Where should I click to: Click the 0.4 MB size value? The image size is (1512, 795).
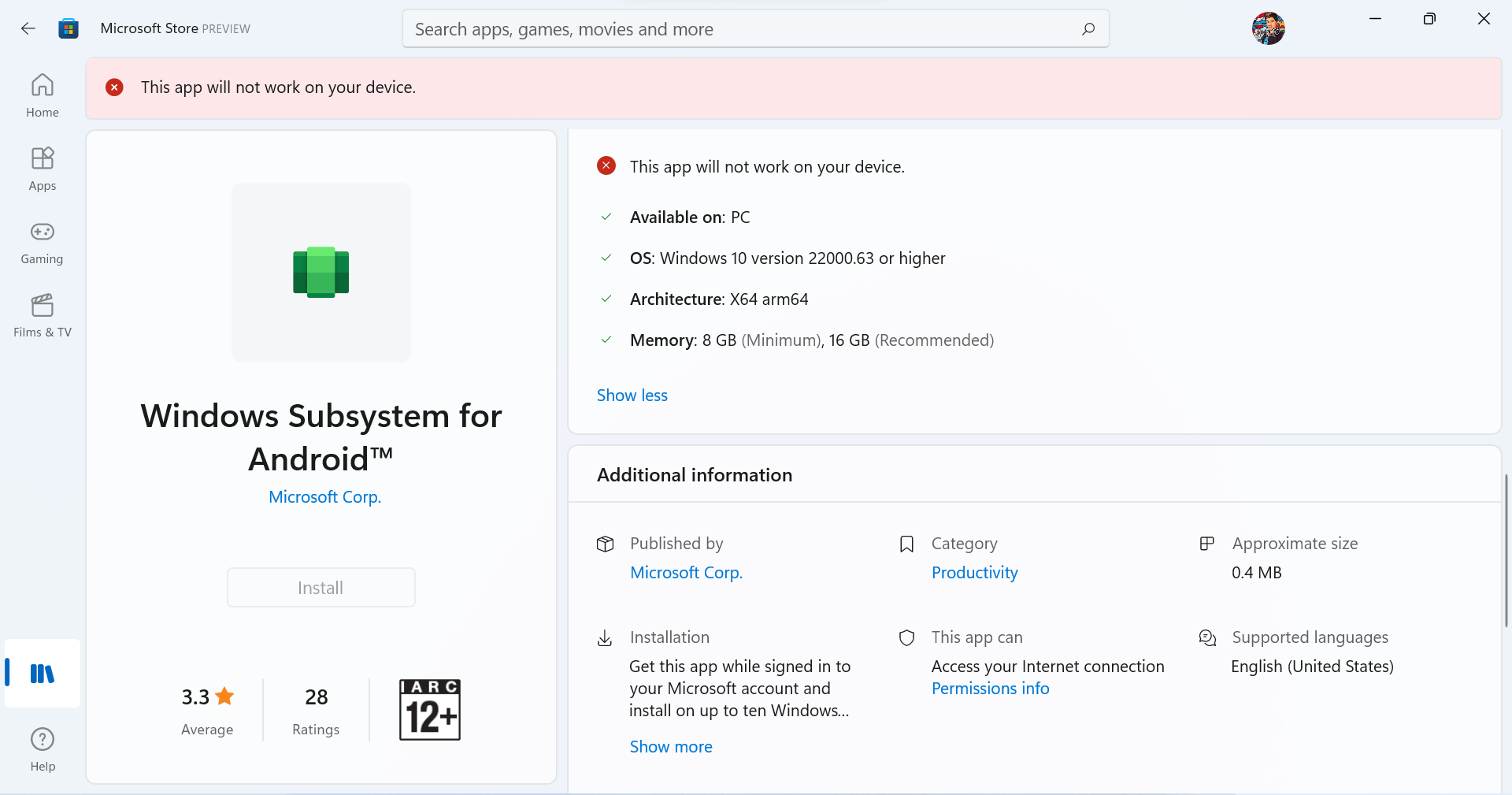[x=1257, y=573]
